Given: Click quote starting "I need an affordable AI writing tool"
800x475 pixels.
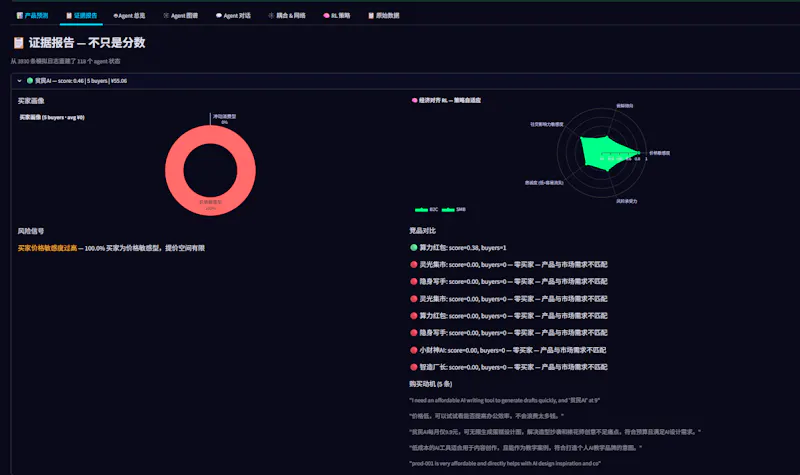Looking at the screenshot, I should pyautogui.click(x=504, y=401).
